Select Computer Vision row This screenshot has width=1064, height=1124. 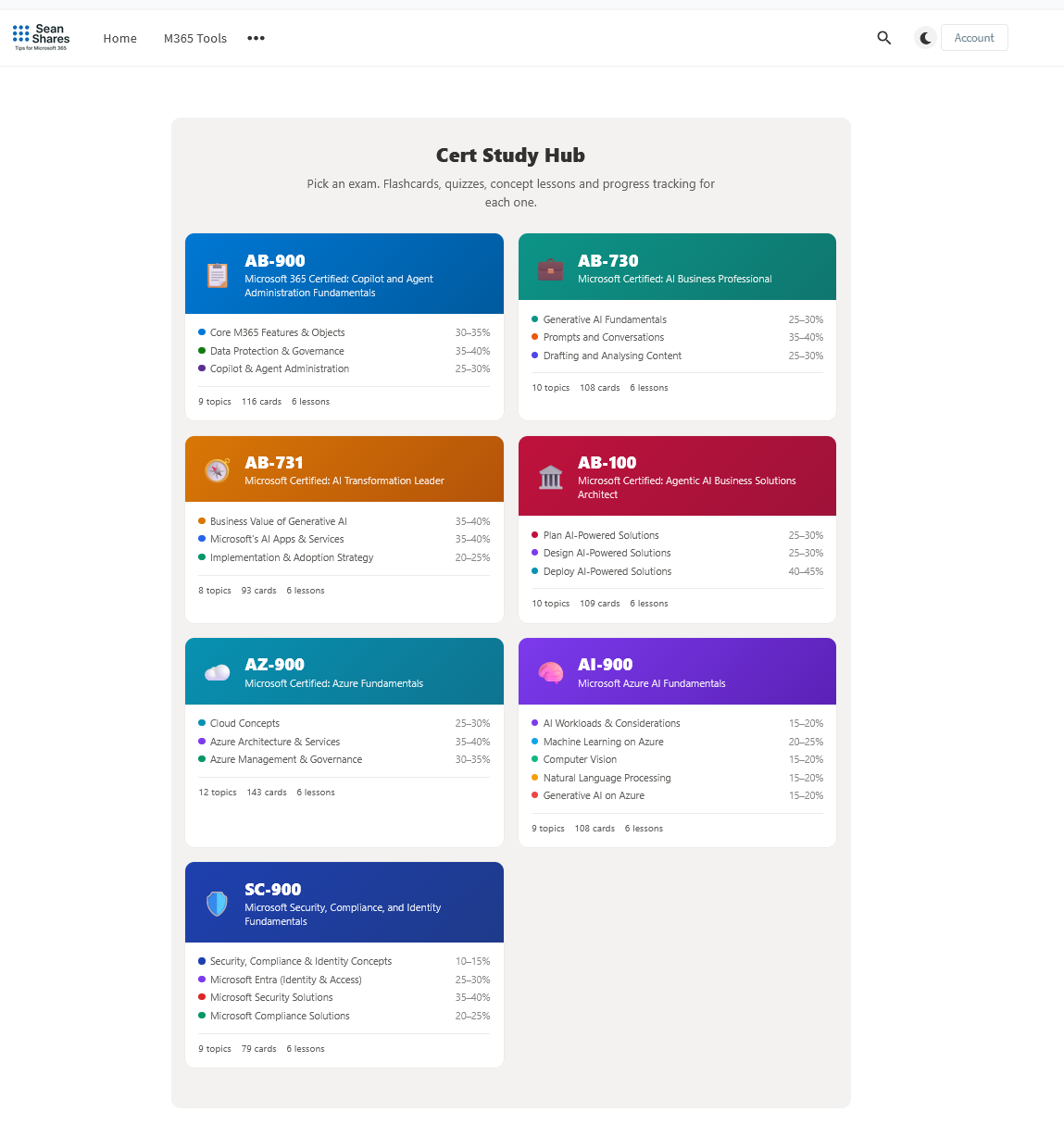(678, 759)
